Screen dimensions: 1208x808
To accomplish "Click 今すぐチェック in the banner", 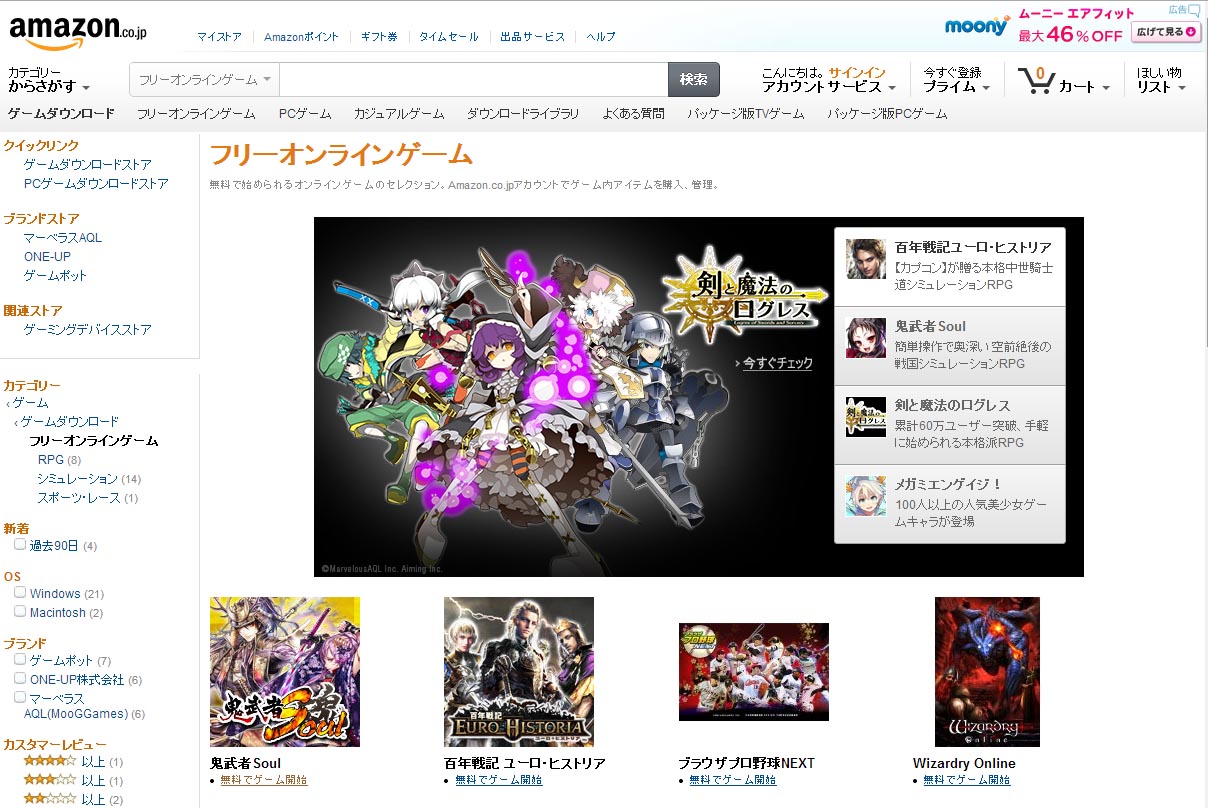I will coord(777,364).
